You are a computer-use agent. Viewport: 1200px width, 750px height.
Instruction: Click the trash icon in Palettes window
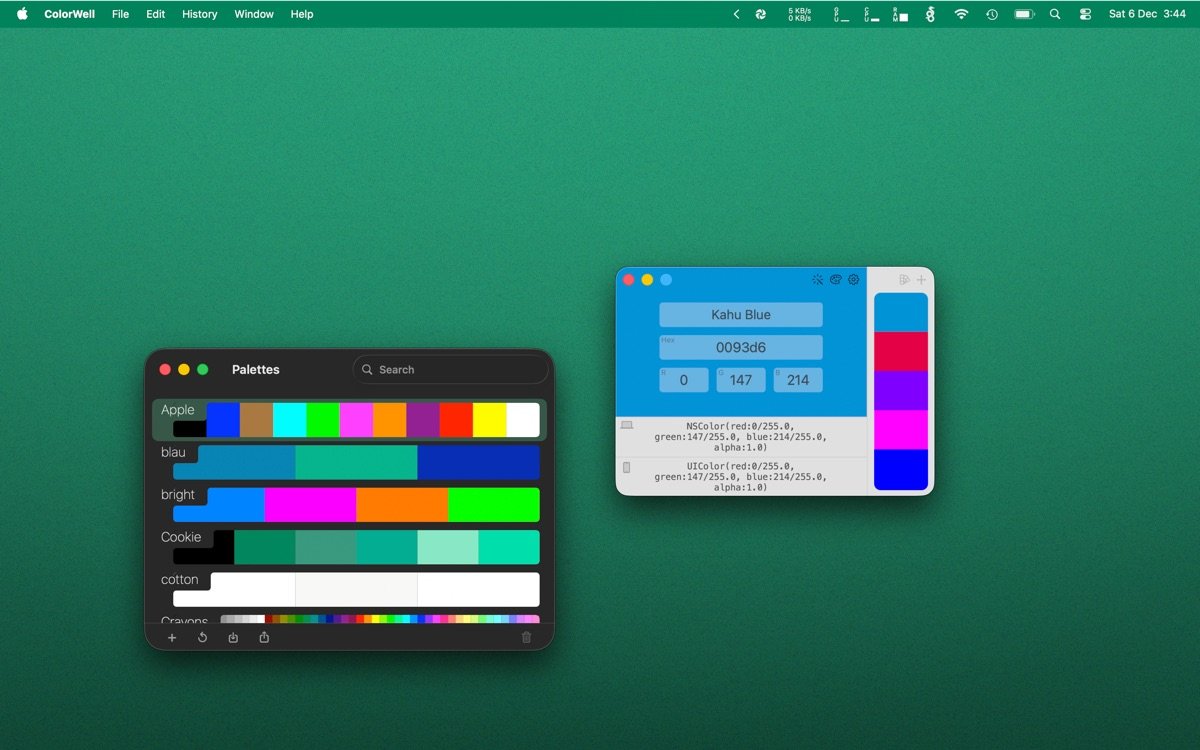[526, 637]
